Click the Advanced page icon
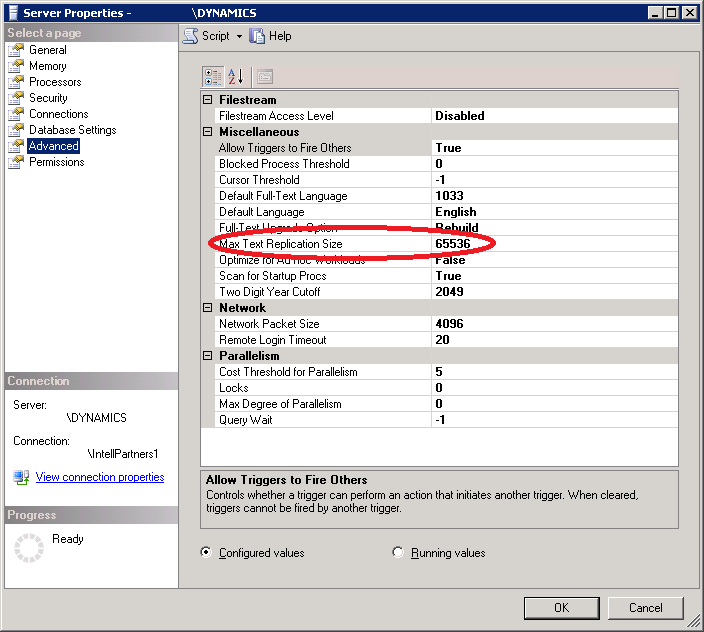The height and width of the screenshot is (632, 704). [x=16, y=146]
